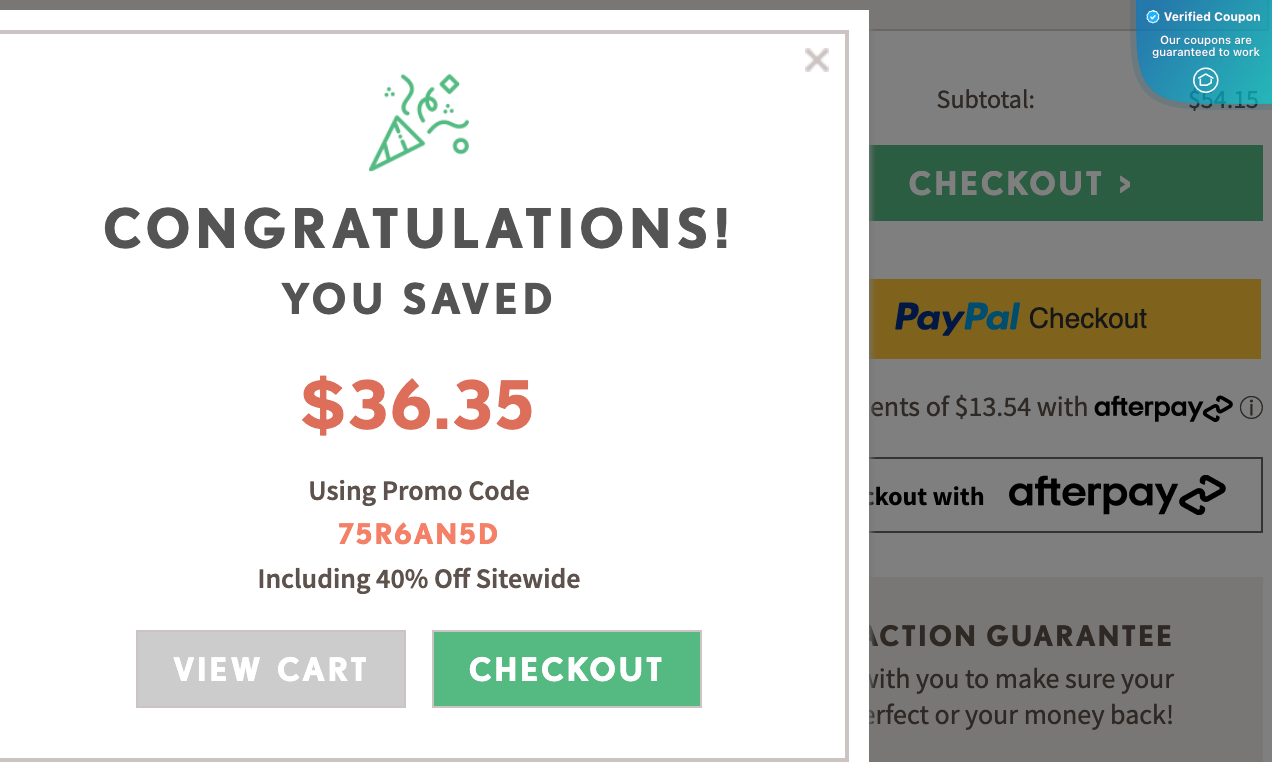The width and height of the screenshot is (1272, 762).
Task: Select the promo code 75R6AN5D text
Action: [x=418, y=535]
